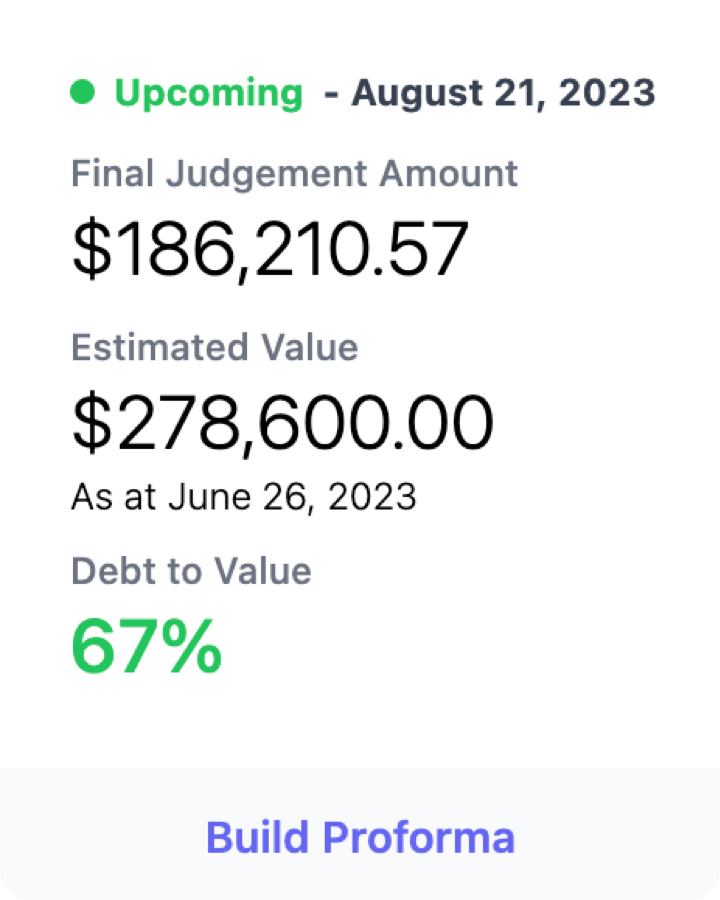This screenshot has height=900, width=720.
Task: Click the August 21, 2023 date
Action: click(x=504, y=93)
